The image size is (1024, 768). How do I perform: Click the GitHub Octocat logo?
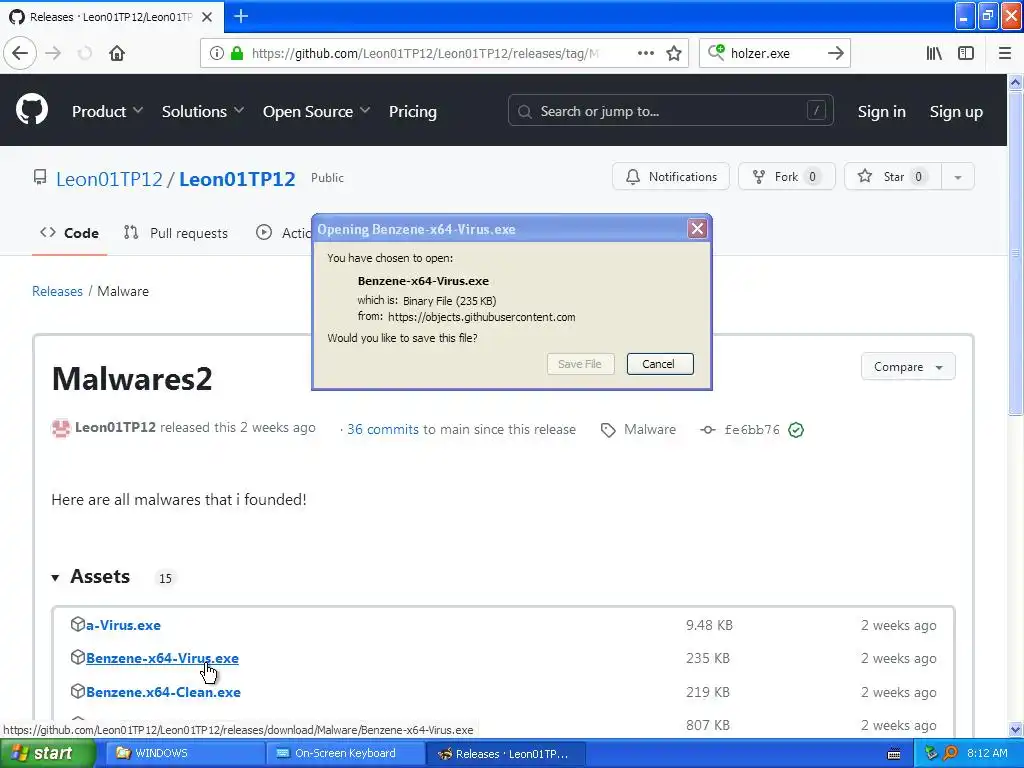click(x=31, y=110)
